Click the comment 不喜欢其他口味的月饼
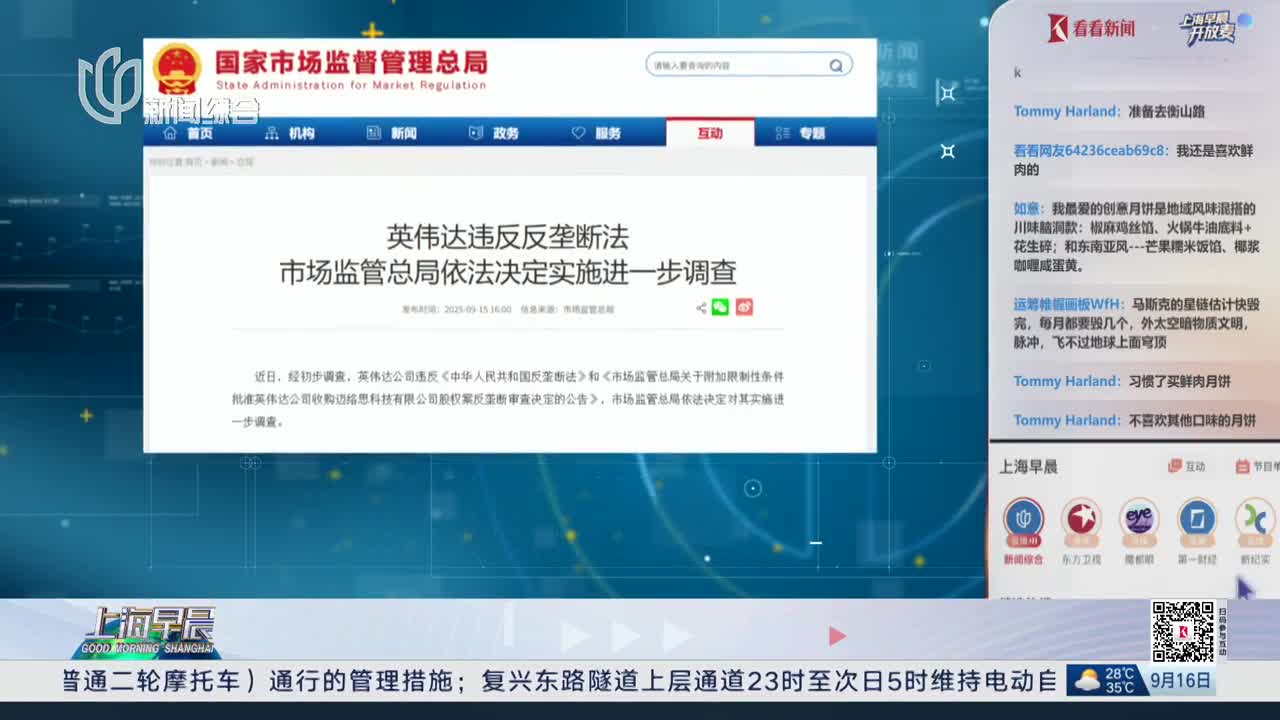 tap(1192, 420)
